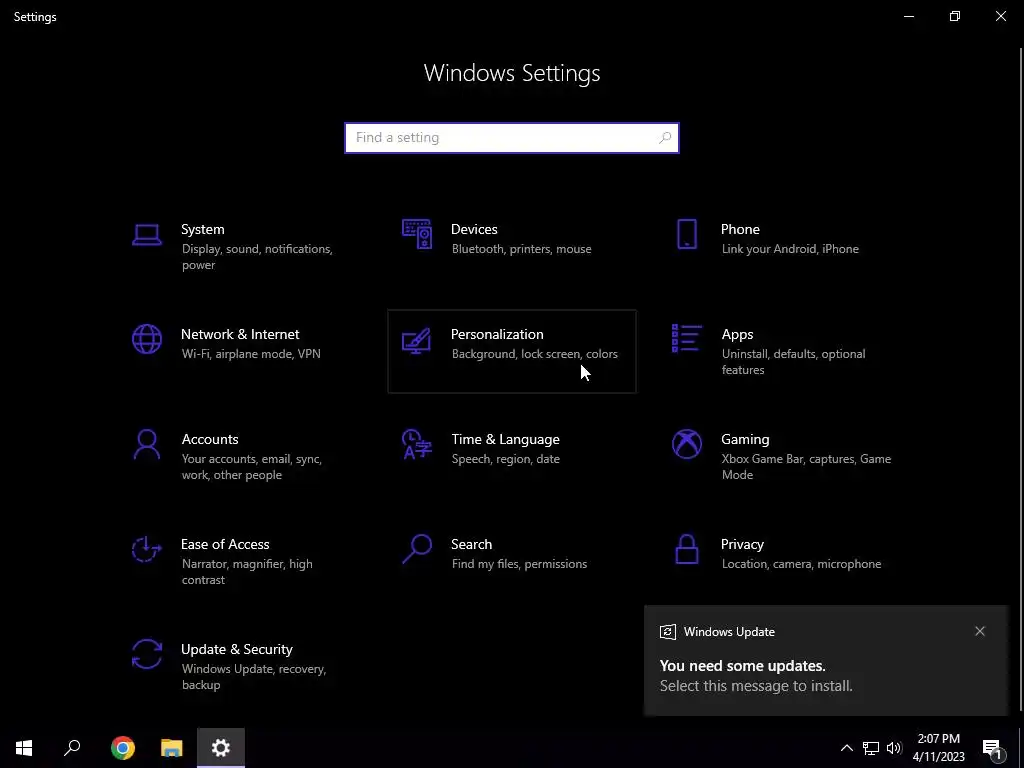Click the Privacy padlock icon
This screenshot has width=1024, height=768.
point(686,549)
